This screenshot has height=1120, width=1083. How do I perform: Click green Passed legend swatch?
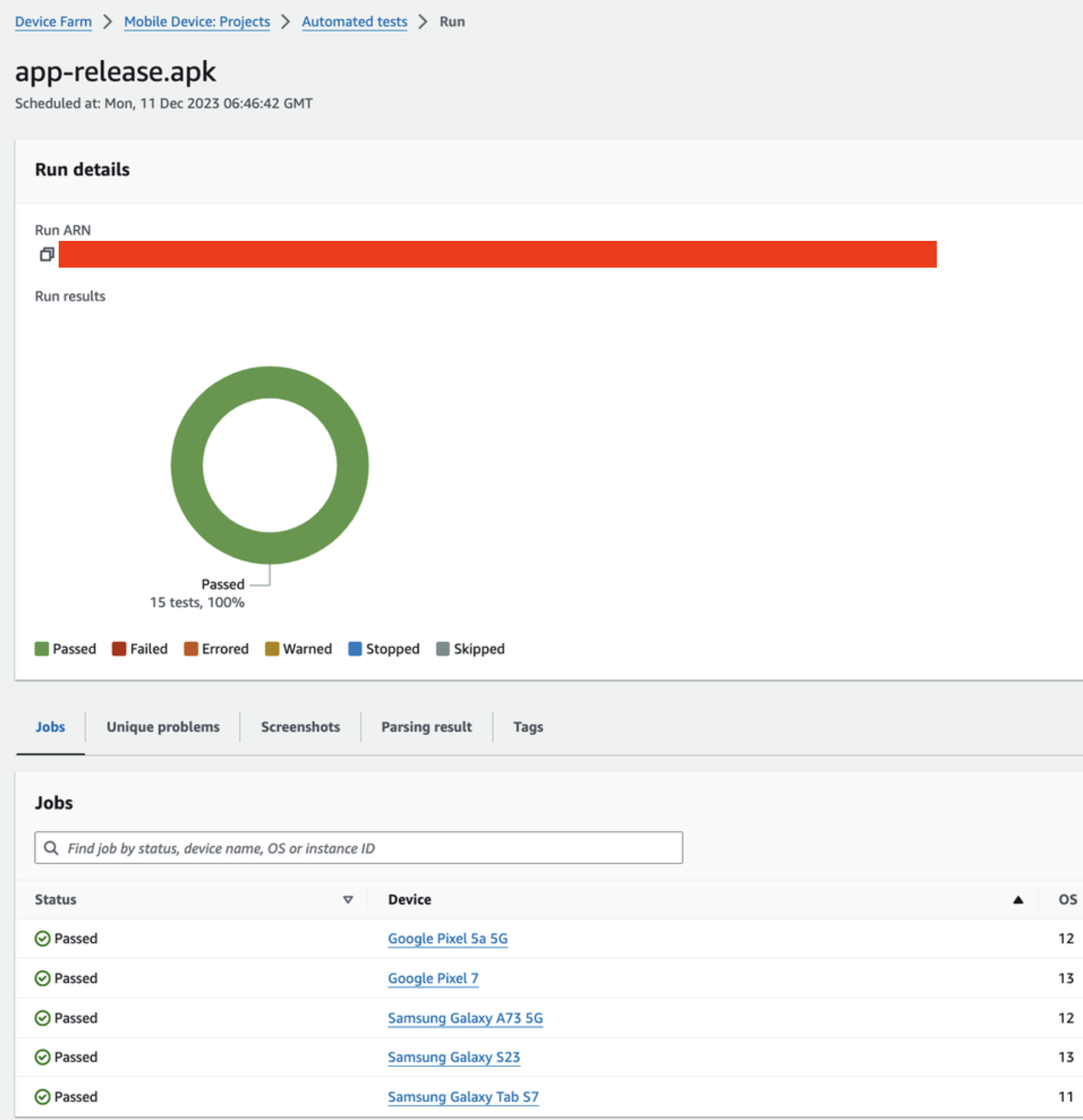point(42,649)
